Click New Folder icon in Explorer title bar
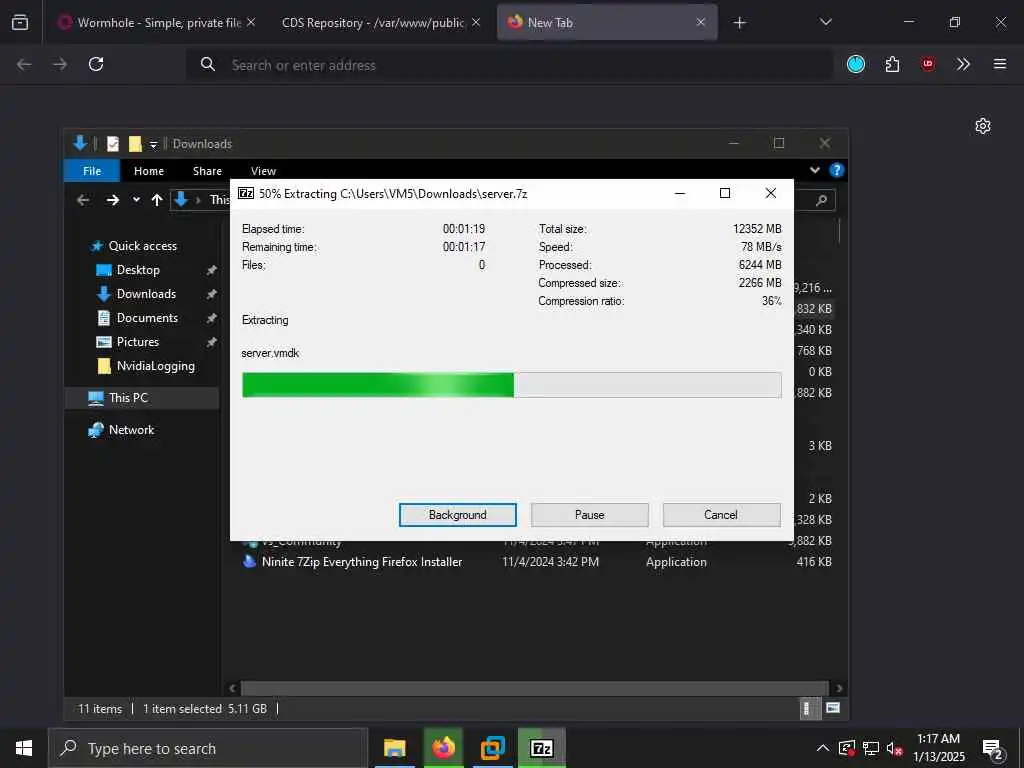 [135, 144]
